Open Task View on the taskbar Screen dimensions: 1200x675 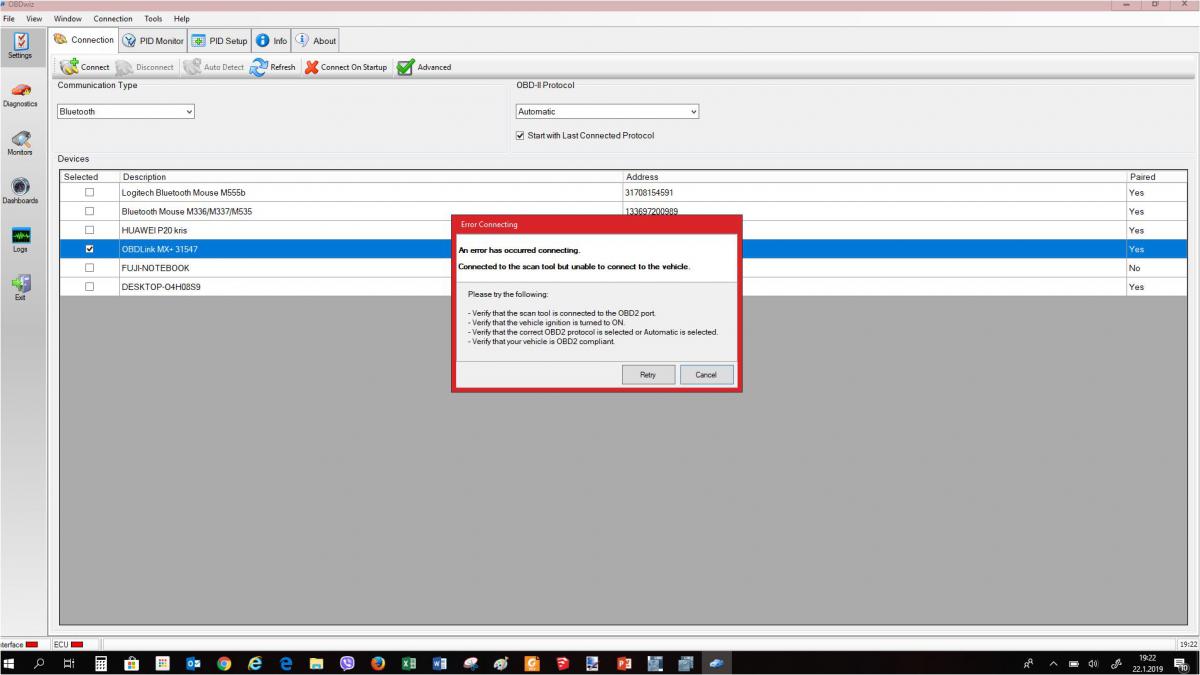tap(68, 663)
